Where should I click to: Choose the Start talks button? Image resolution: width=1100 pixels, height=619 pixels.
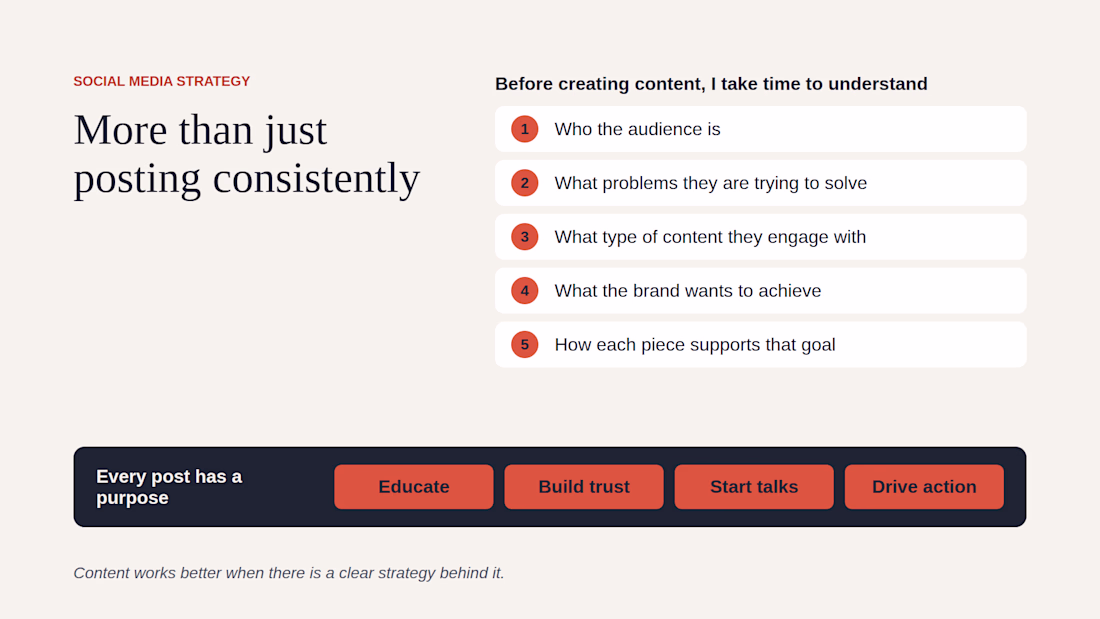[x=754, y=486]
